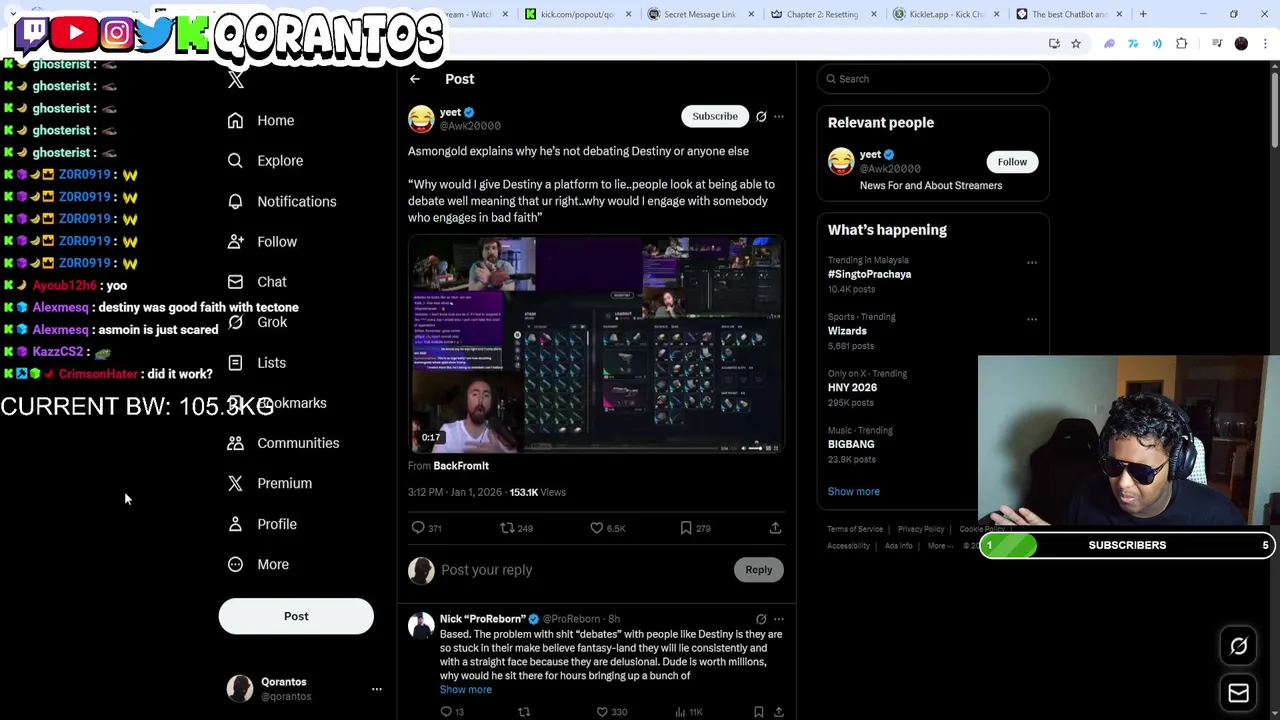Bookmark the post showing 279 bookmarks
The height and width of the screenshot is (720, 1280).
click(x=686, y=528)
